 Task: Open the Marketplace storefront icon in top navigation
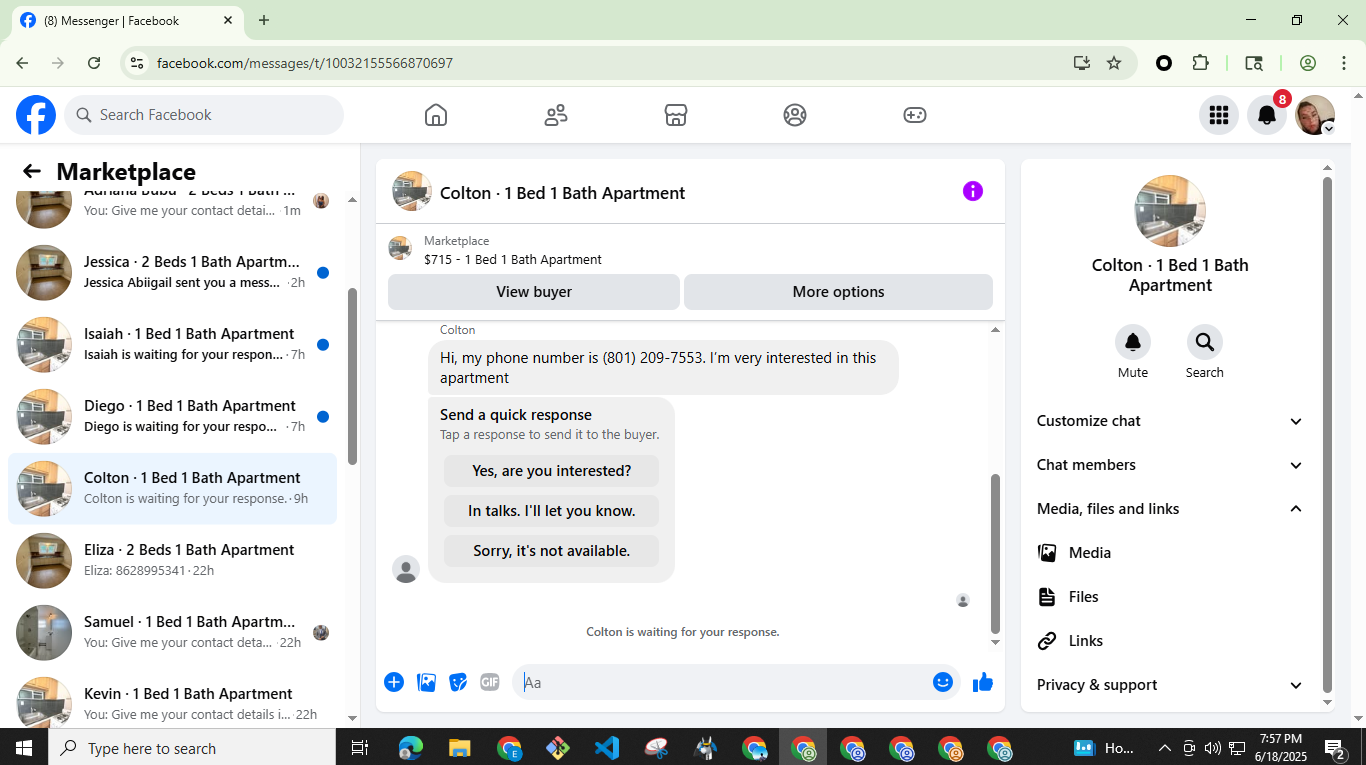pos(676,115)
